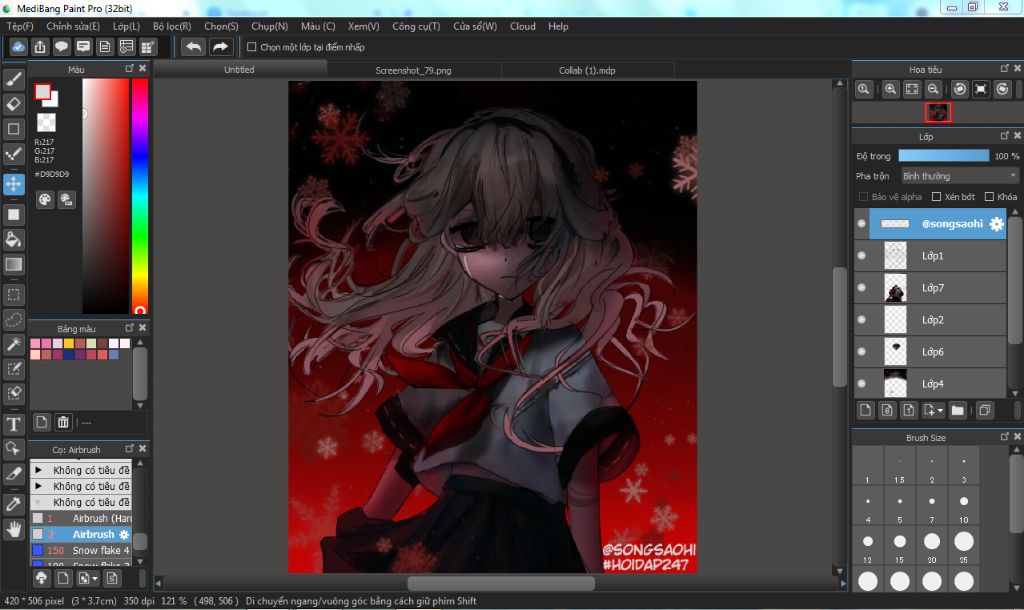This screenshot has height=610, width=1024.
Task: Hide the Lớp6 layer
Action: click(x=861, y=351)
